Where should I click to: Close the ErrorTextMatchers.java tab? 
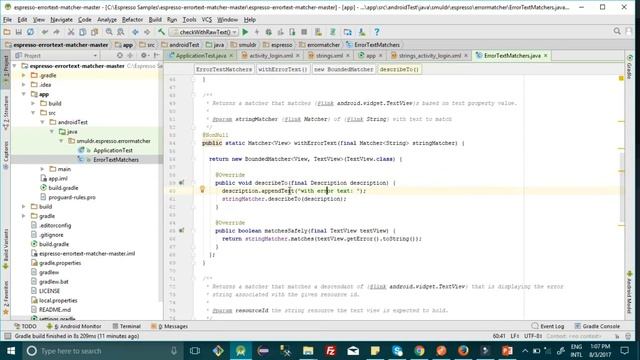click(x=546, y=56)
